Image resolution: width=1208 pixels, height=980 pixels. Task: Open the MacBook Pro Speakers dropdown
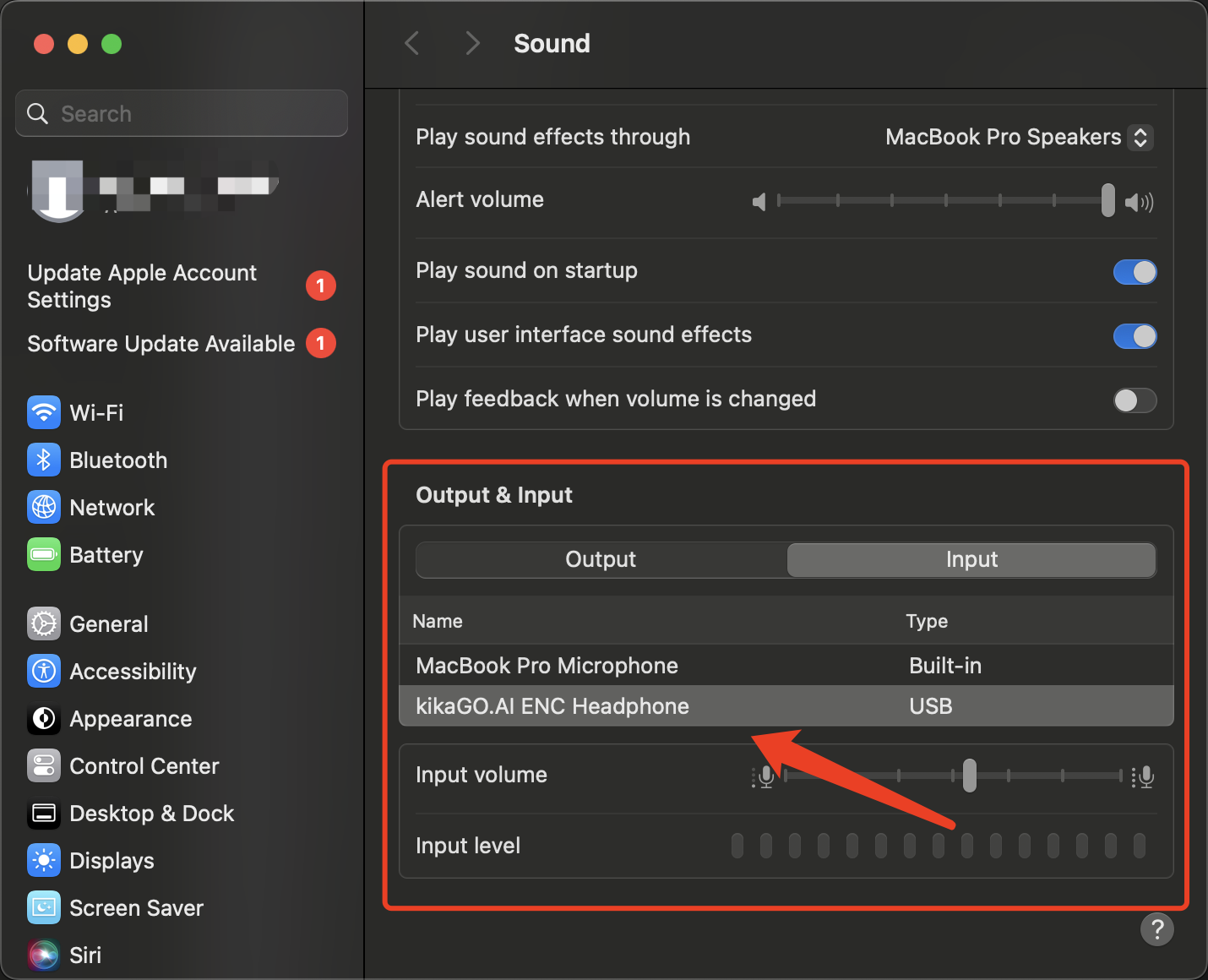pos(1019,138)
